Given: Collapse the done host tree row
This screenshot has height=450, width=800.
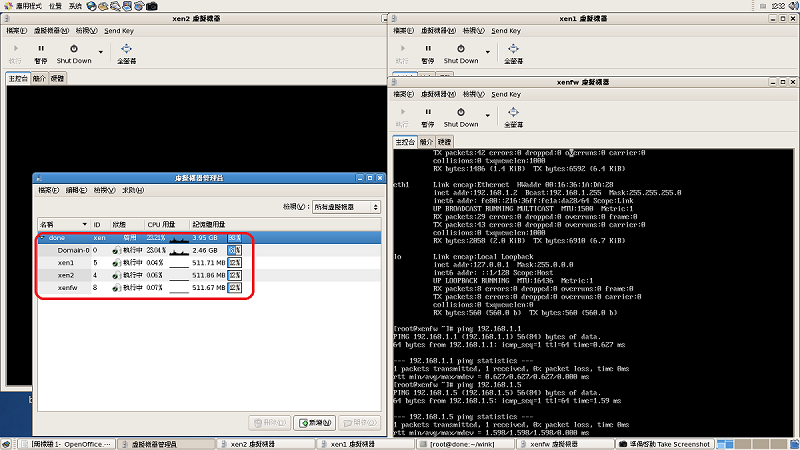Looking at the screenshot, I should pos(43,238).
